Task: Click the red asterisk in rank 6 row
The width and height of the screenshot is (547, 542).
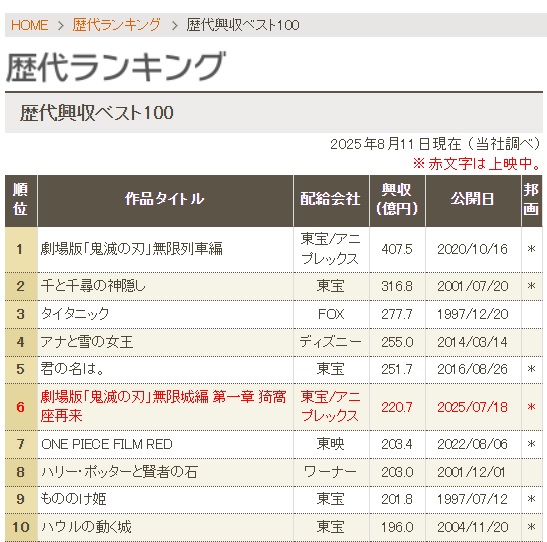Action: pos(532,407)
